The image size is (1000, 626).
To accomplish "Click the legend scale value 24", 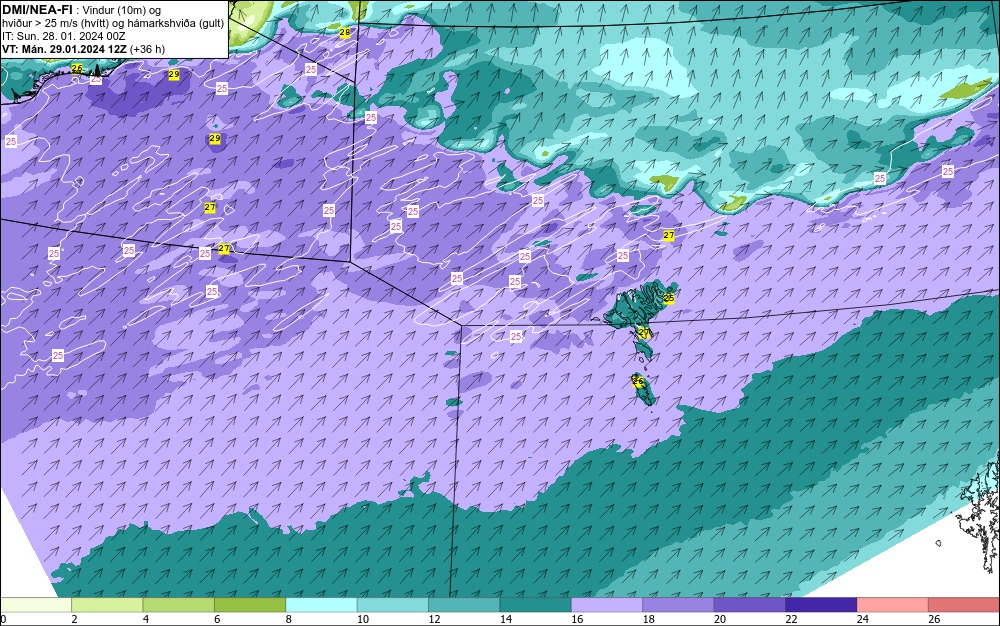I will point(863,619).
